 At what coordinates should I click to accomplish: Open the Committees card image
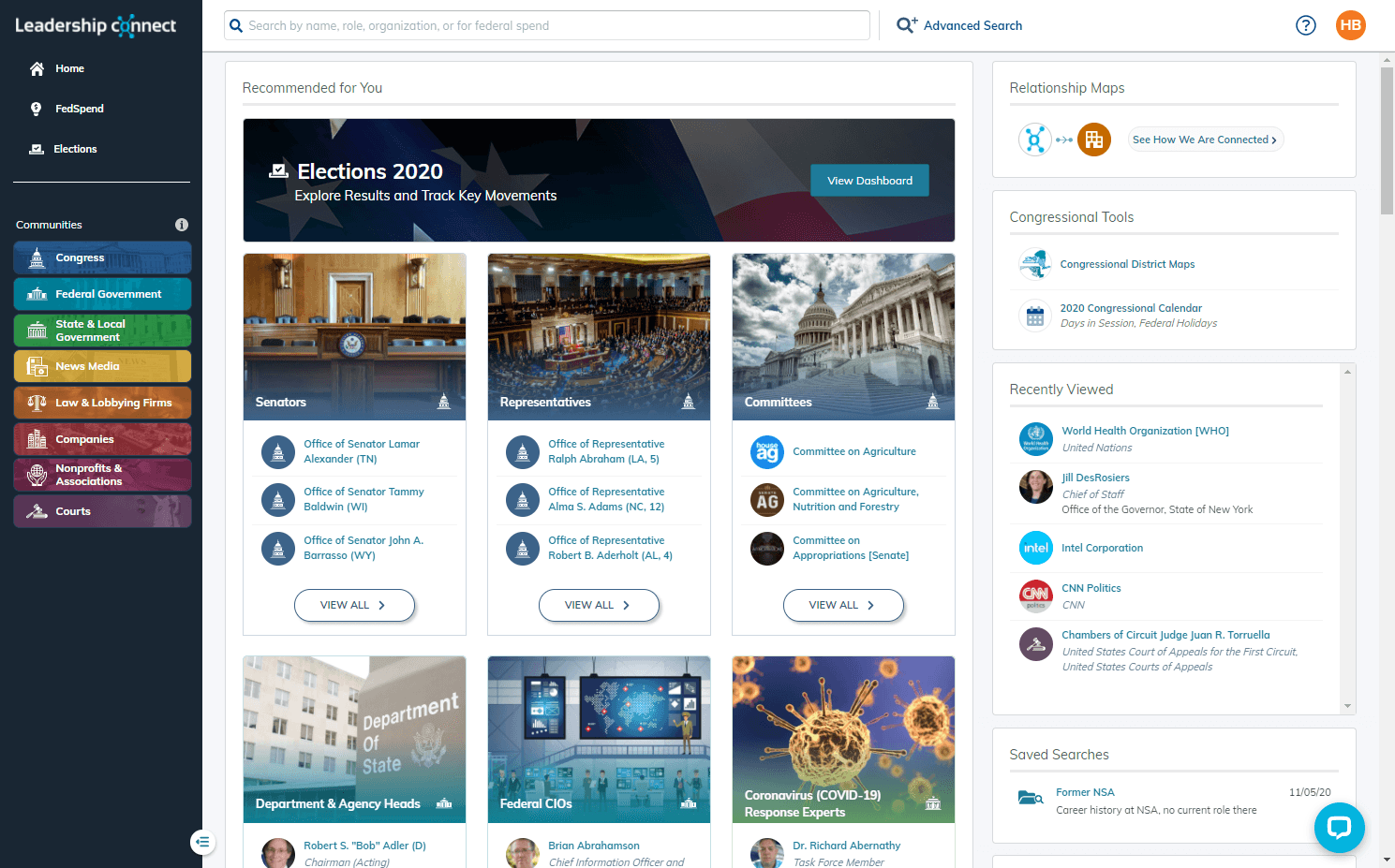[x=843, y=337]
